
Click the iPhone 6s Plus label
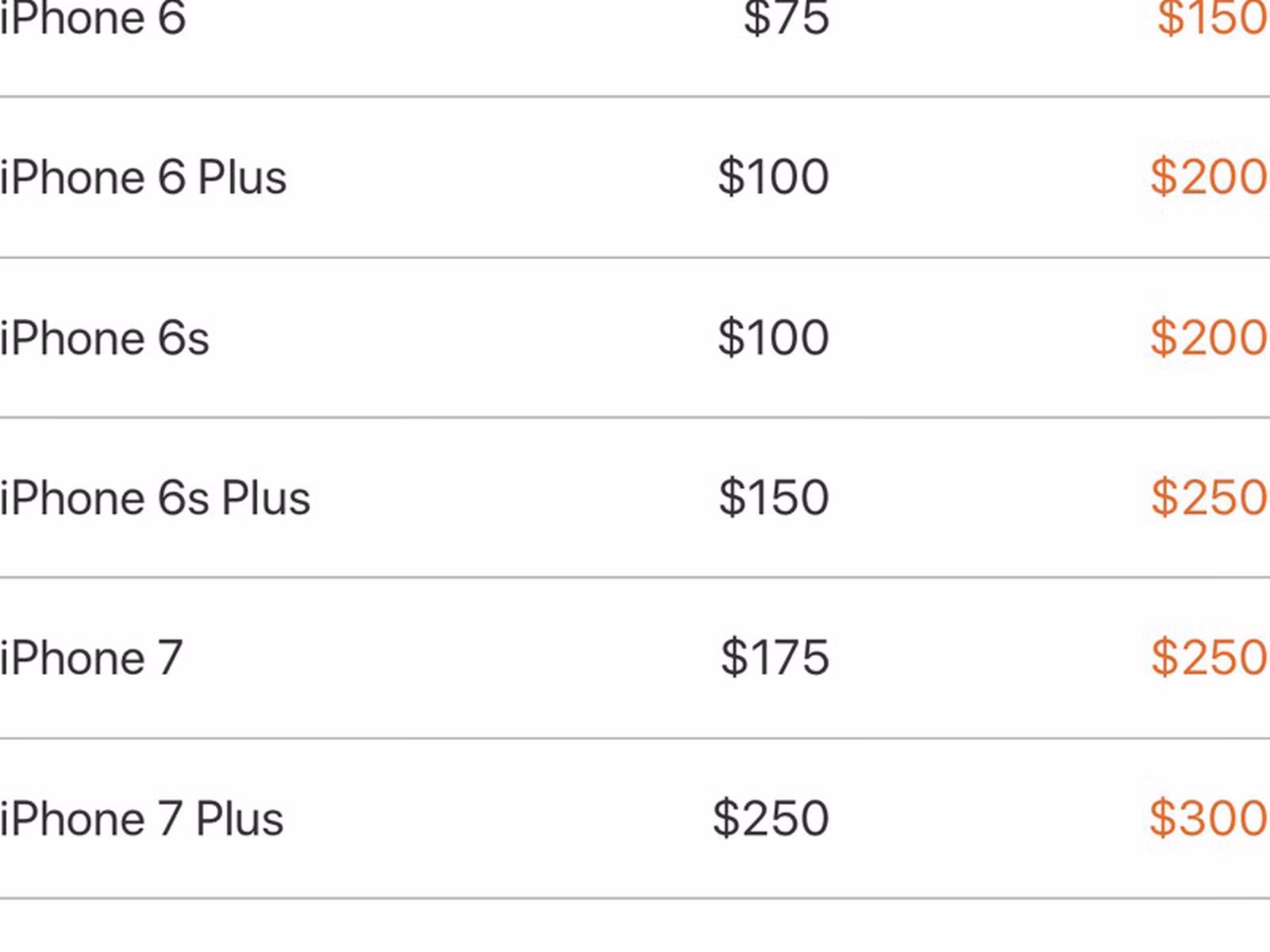[x=155, y=498]
